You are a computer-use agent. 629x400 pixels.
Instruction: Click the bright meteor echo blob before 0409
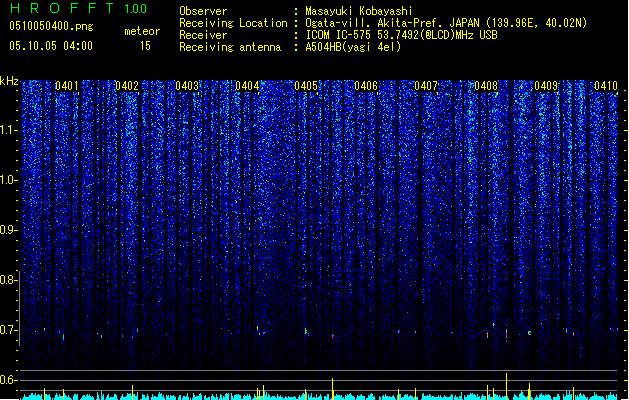coord(530,333)
